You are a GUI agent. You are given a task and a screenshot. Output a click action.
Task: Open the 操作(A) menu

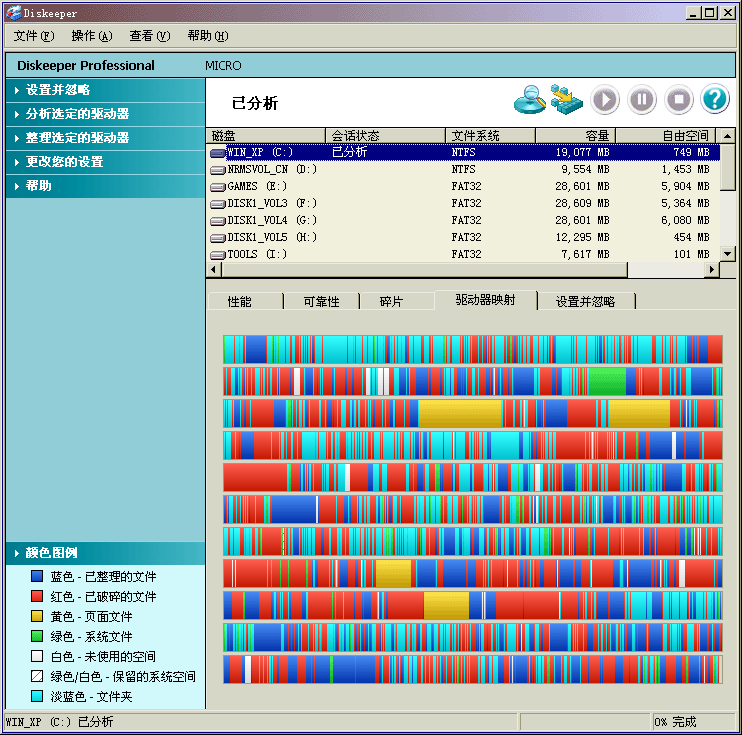pyautogui.click(x=92, y=36)
